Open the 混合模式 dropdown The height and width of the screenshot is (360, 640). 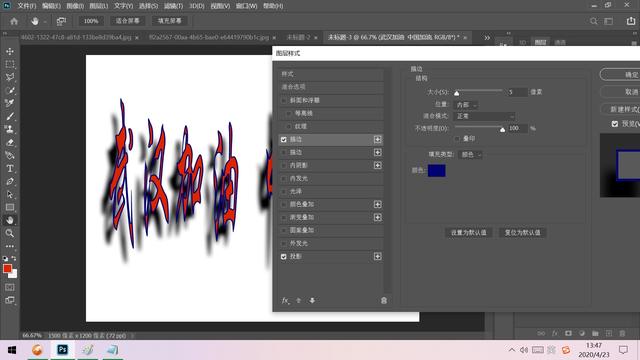(484, 116)
